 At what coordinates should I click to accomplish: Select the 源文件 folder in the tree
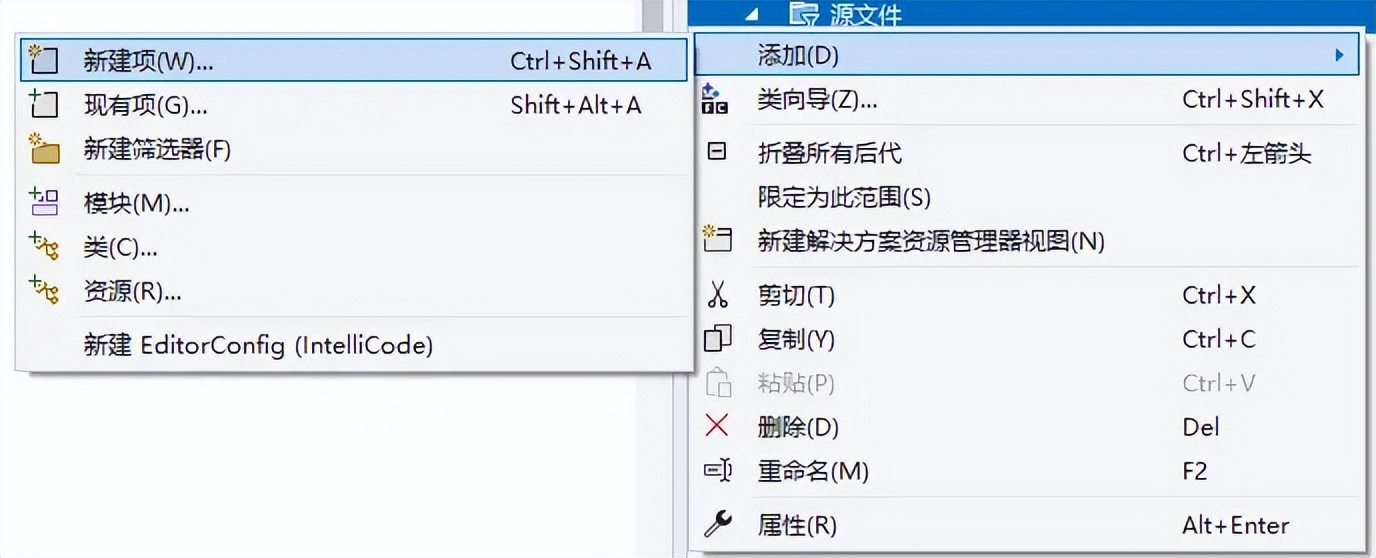846,14
